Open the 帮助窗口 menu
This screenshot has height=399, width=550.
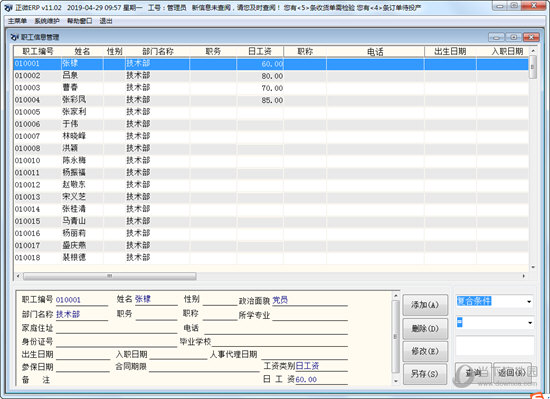(80, 21)
